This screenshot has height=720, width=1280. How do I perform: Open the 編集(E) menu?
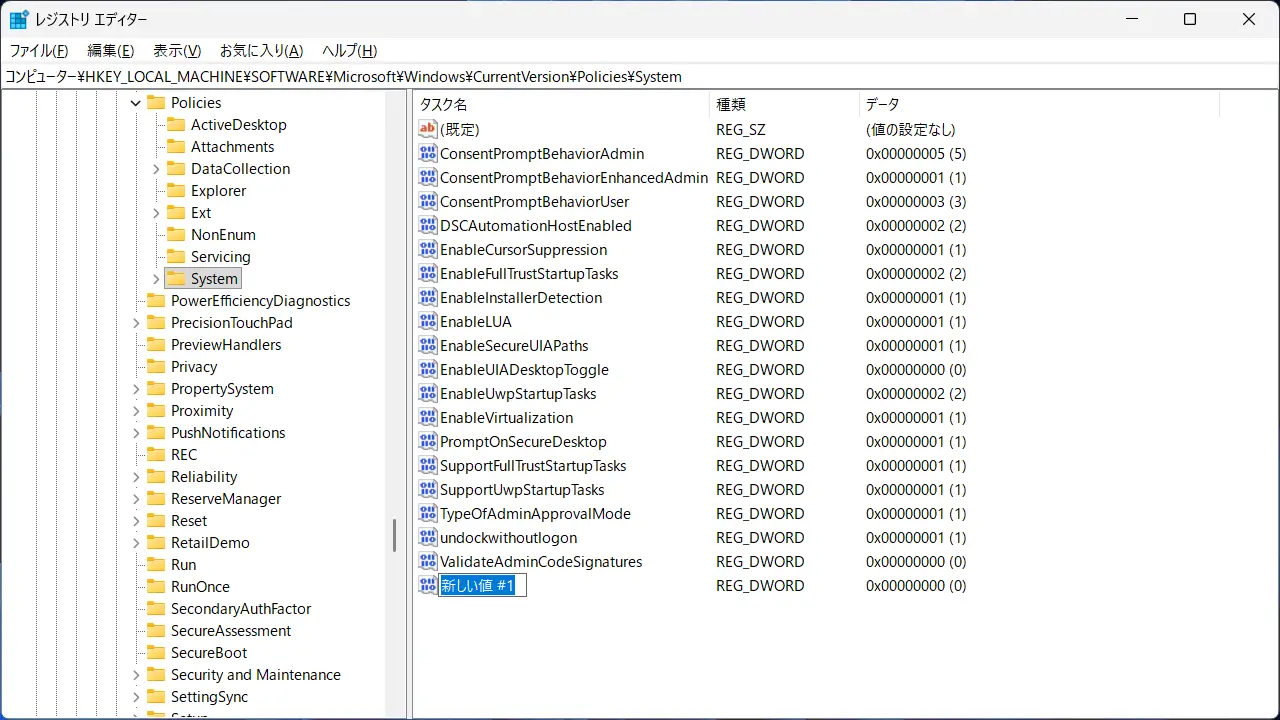click(111, 50)
